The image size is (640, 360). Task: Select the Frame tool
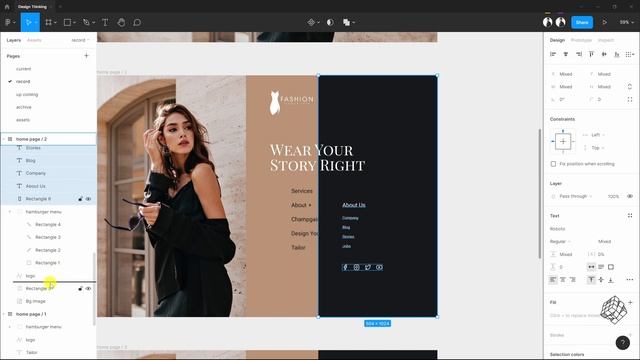click(49, 22)
